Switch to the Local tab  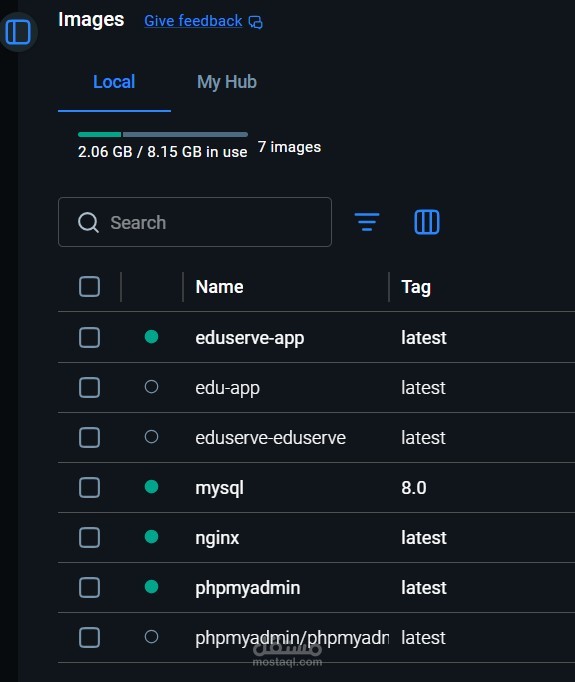(114, 82)
